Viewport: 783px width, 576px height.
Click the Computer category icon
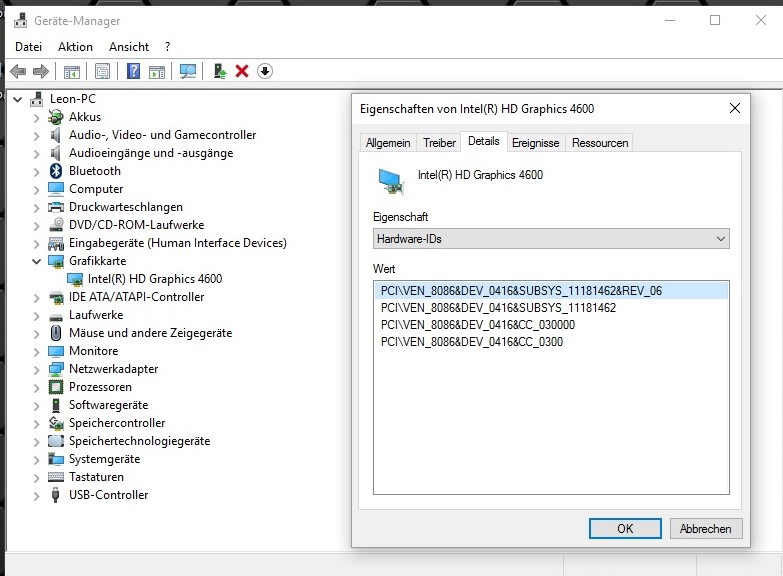(x=56, y=189)
